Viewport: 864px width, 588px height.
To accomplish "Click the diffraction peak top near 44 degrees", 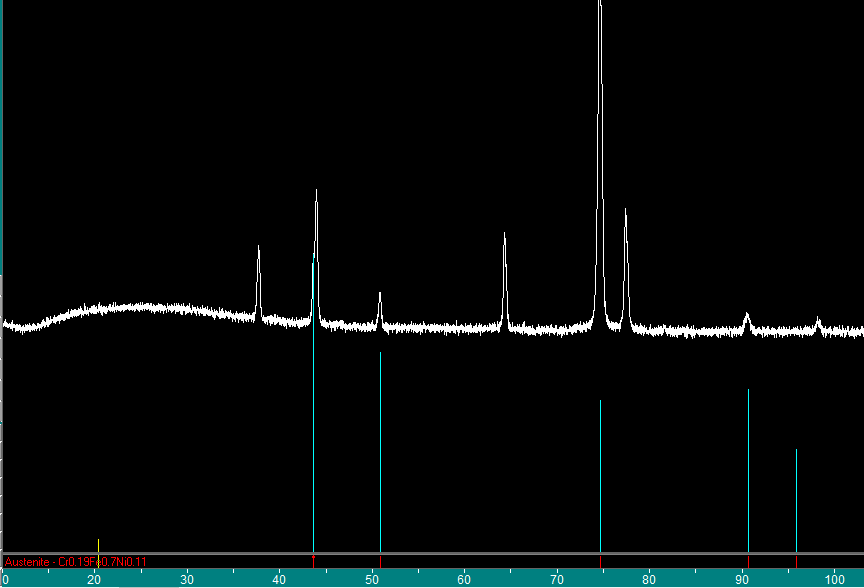I will 316,191.
